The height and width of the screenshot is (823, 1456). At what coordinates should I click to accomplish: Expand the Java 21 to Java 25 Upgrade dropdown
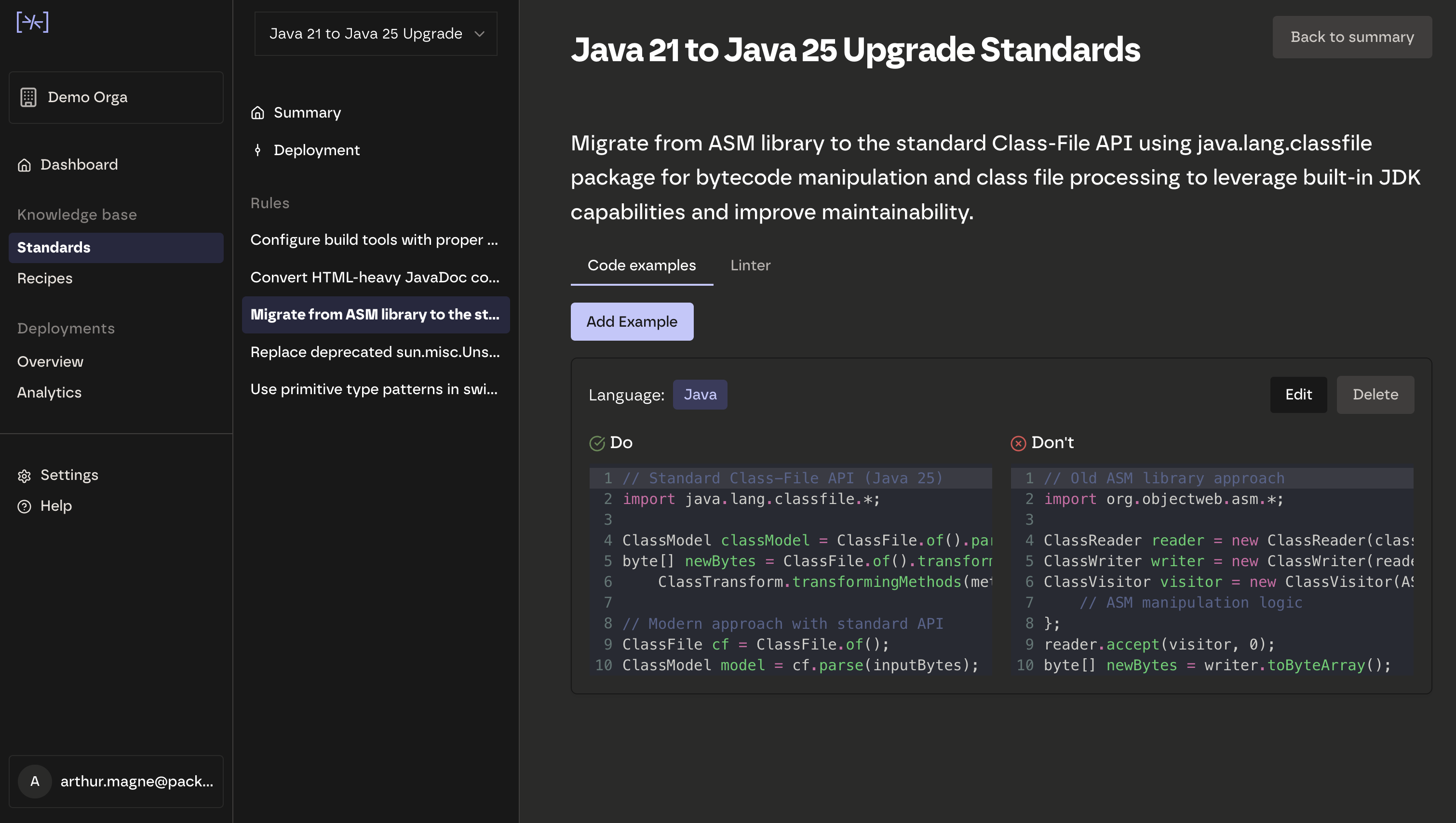[375, 33]
